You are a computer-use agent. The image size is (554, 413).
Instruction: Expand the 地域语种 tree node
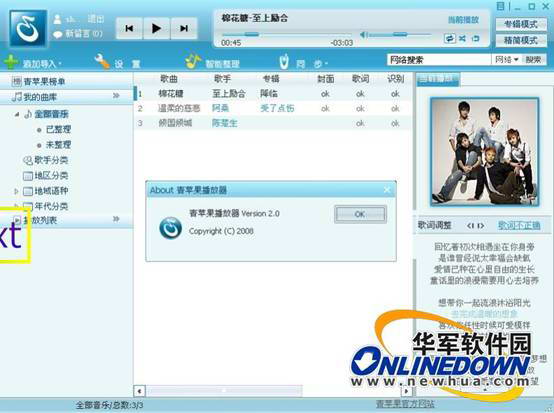tap(16, 191)
